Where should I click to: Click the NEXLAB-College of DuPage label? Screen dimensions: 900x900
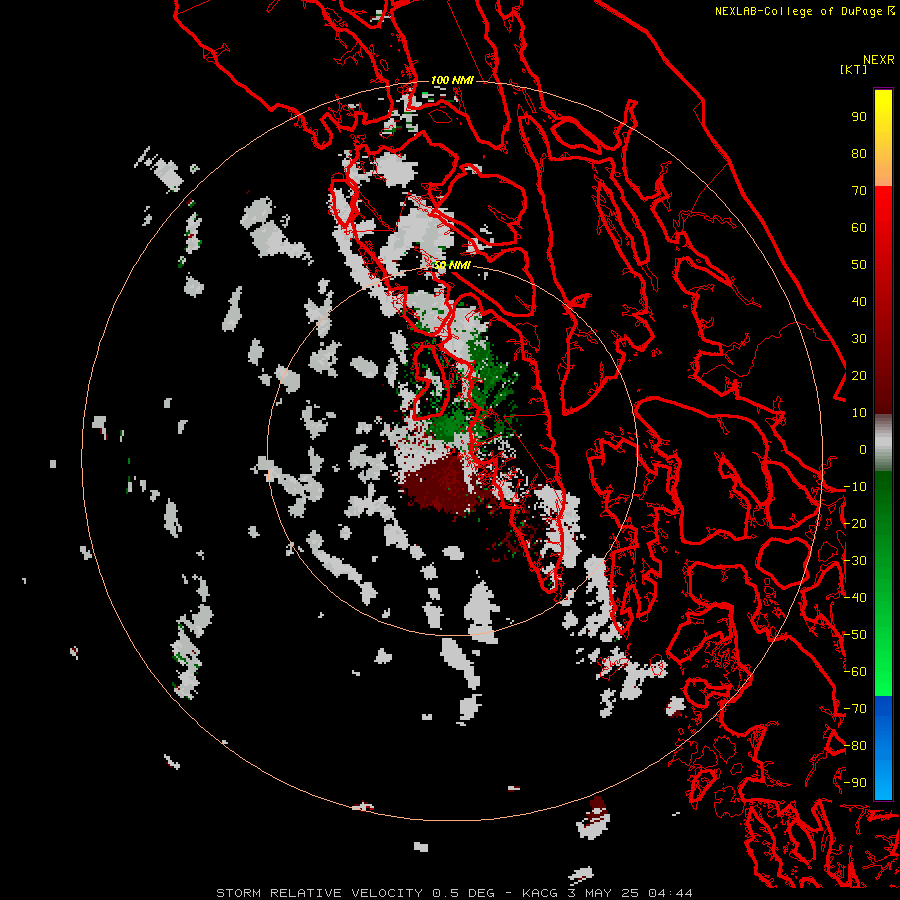coord(804,11)
